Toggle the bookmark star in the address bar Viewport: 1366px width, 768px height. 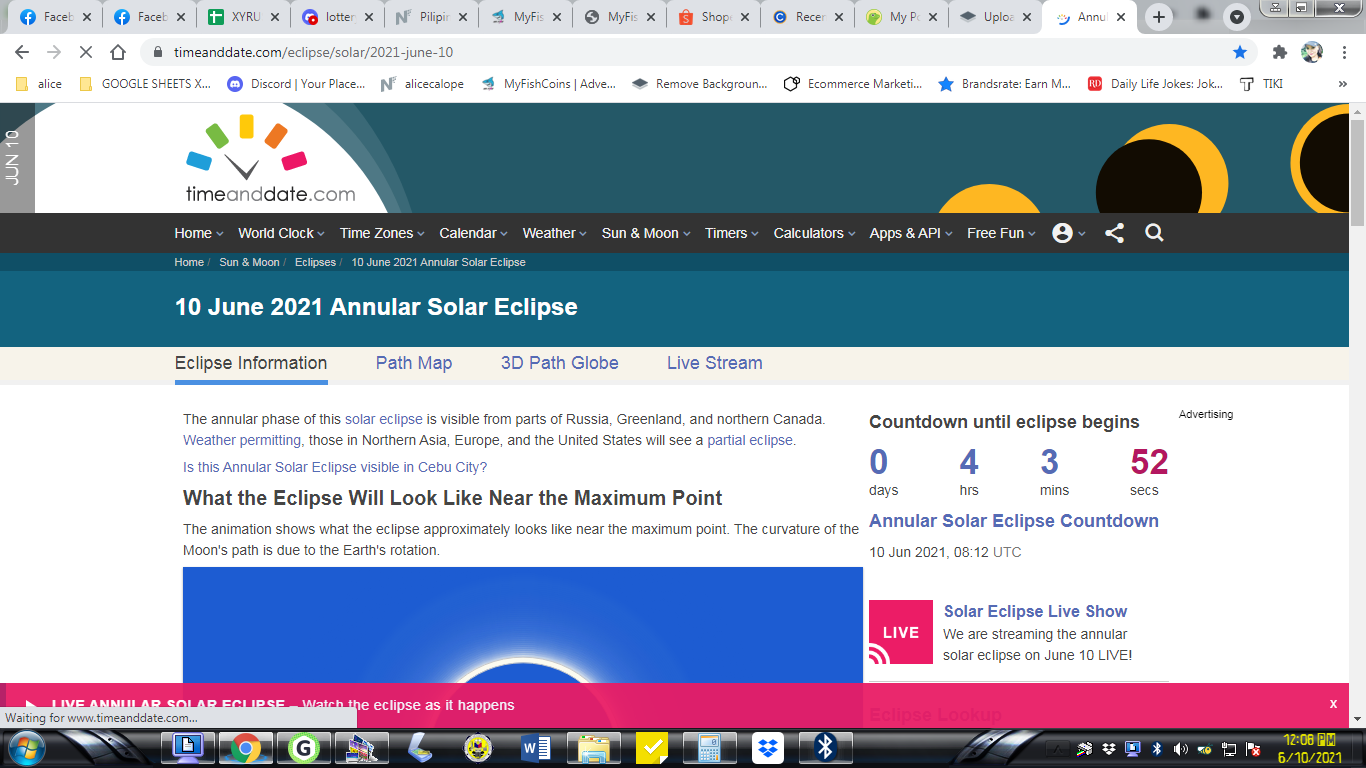(1240, 52)
